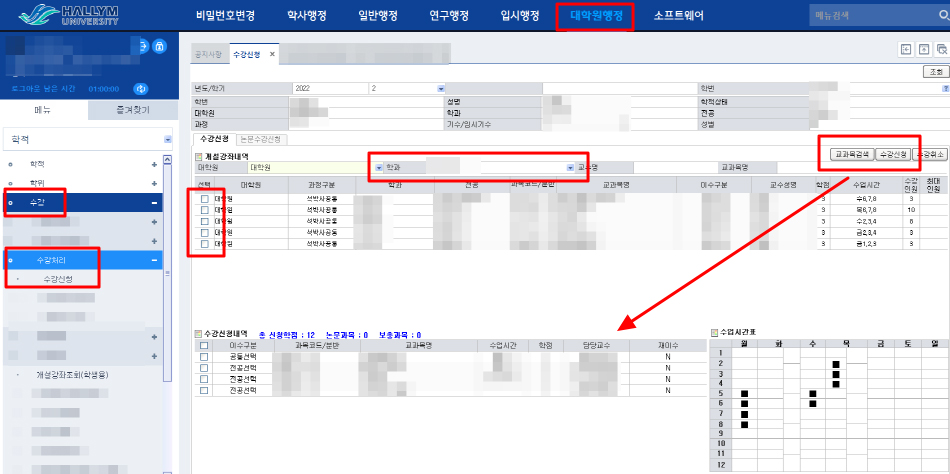This screenshot has height=474, width=950.
Task: Click the lock icon in the sidebar header
Action: [x=160, y=46]
